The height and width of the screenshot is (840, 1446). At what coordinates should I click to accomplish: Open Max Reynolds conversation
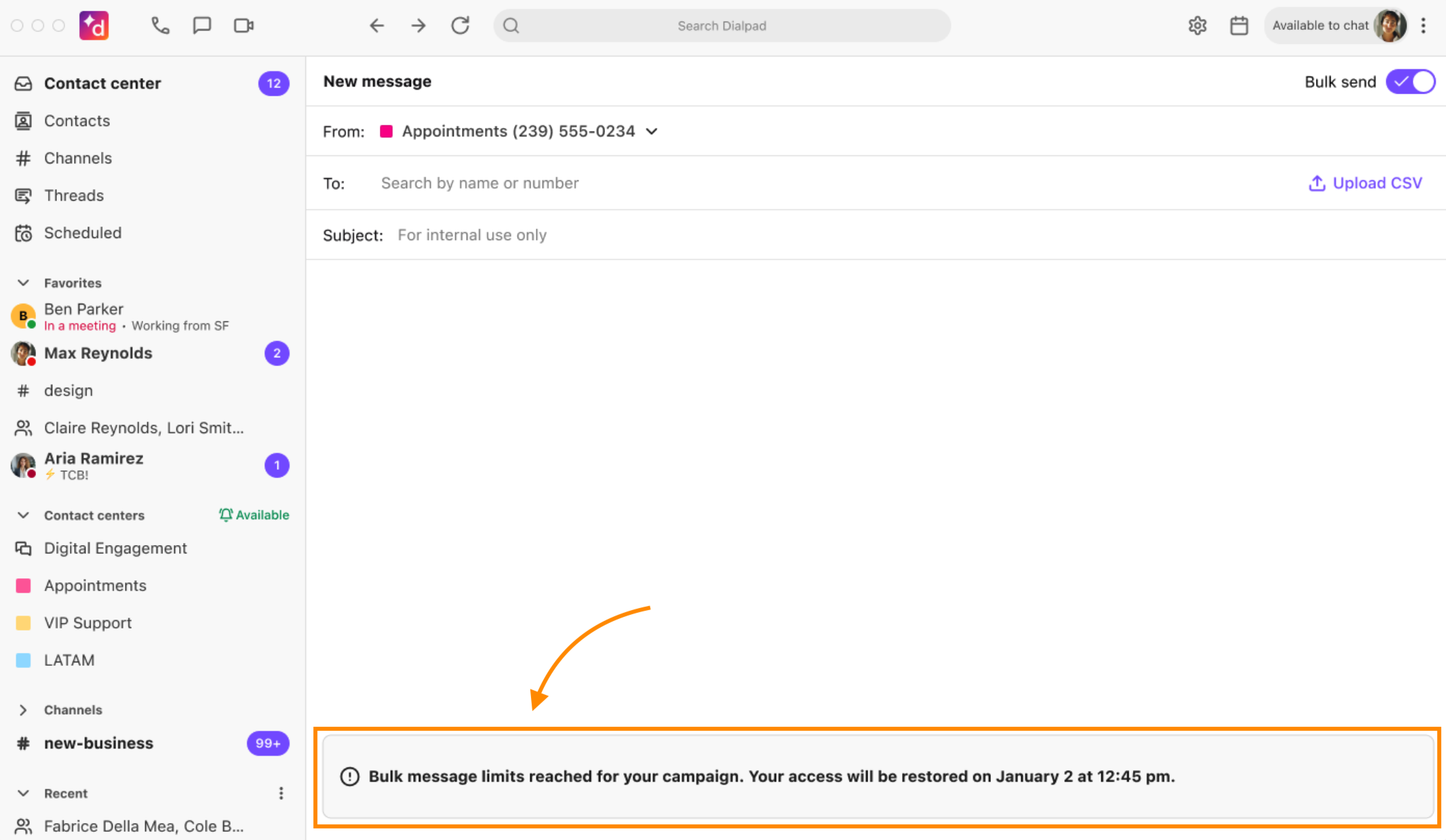[153, 353]
